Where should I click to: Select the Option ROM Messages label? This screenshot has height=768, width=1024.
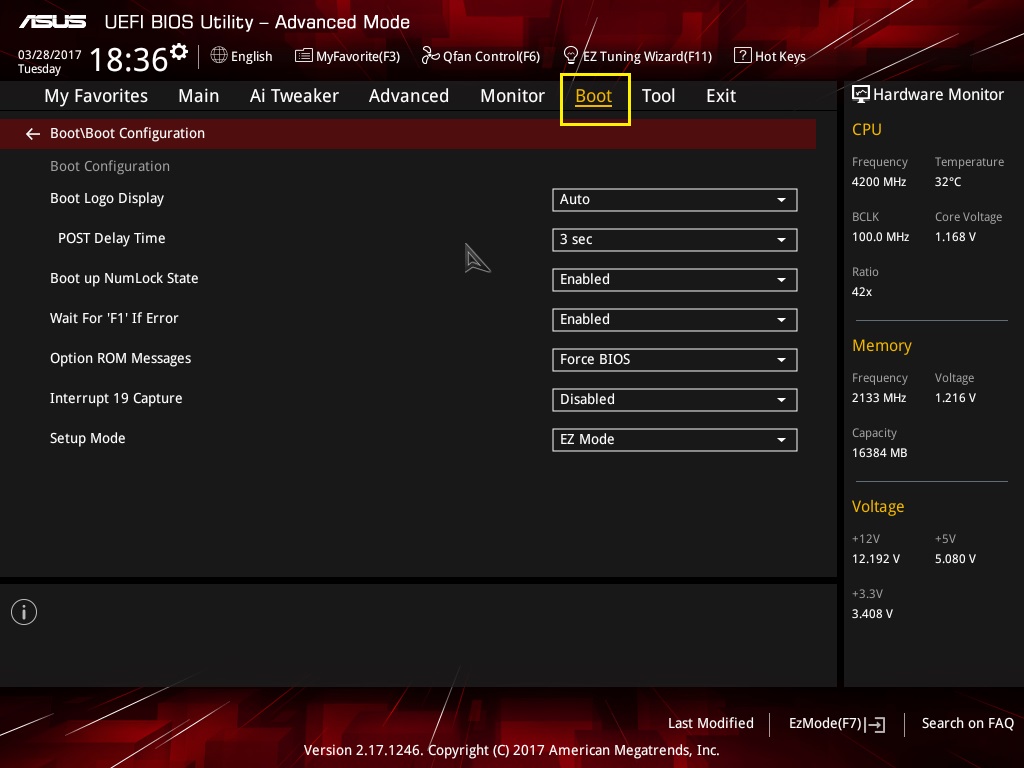[121, 358]
